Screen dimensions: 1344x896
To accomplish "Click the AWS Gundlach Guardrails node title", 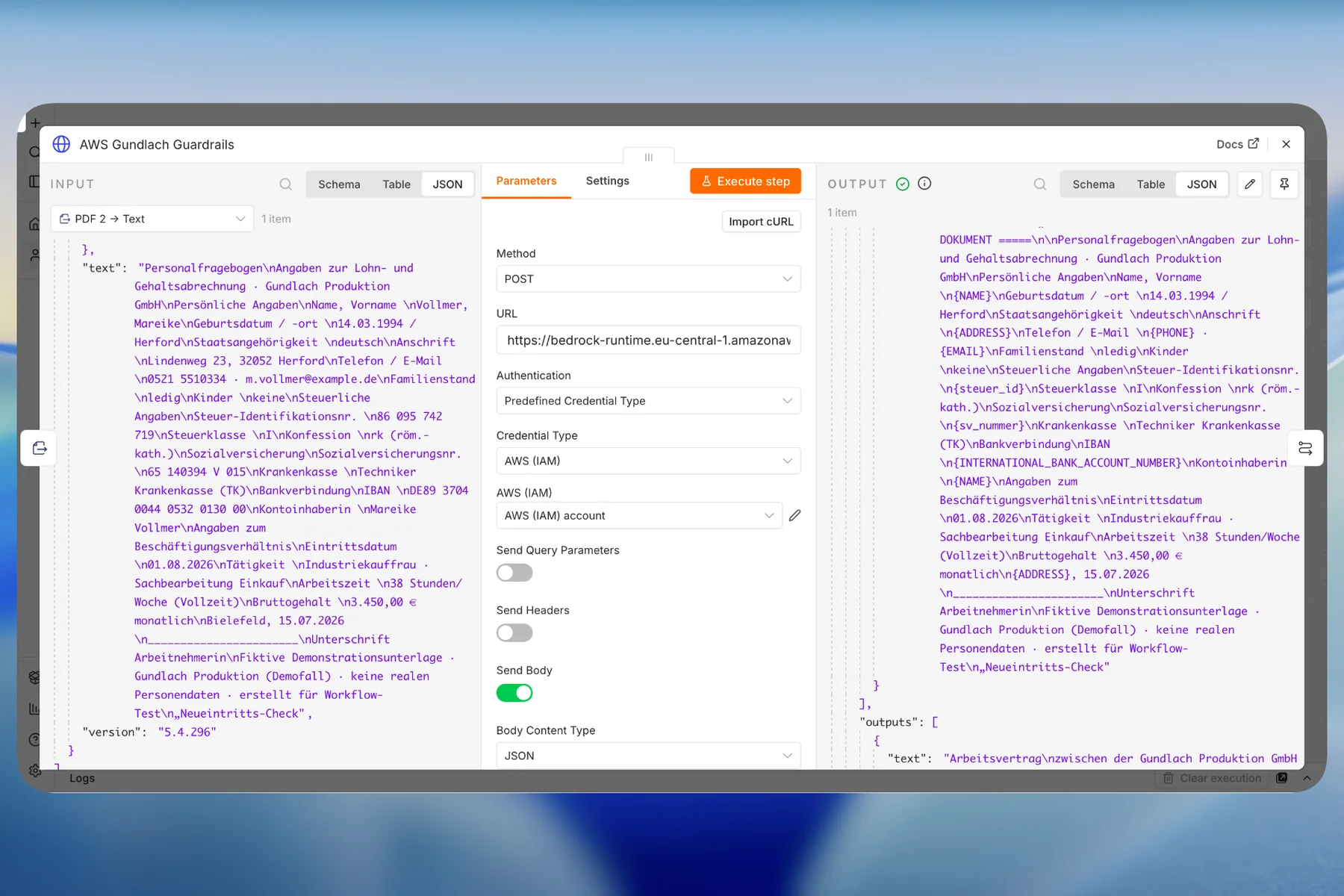I will click(157, 145).
